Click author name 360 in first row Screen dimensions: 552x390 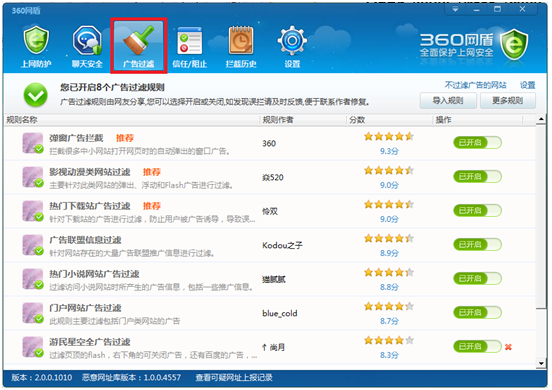pos(269,143)
